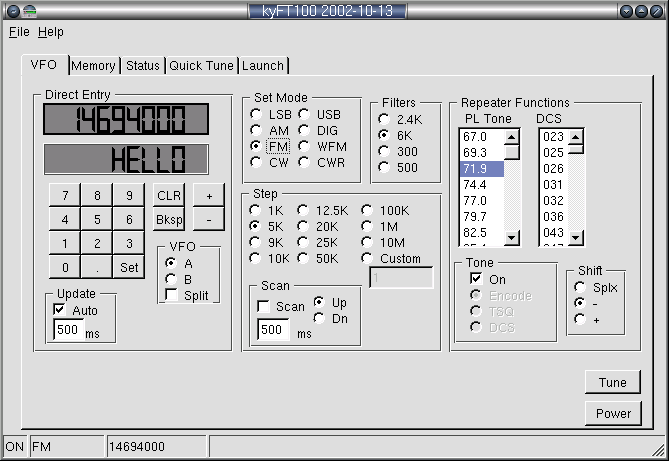The image size is (669, 461).
Task: Click PL Tone list down arrow
Action: (512, 237)
